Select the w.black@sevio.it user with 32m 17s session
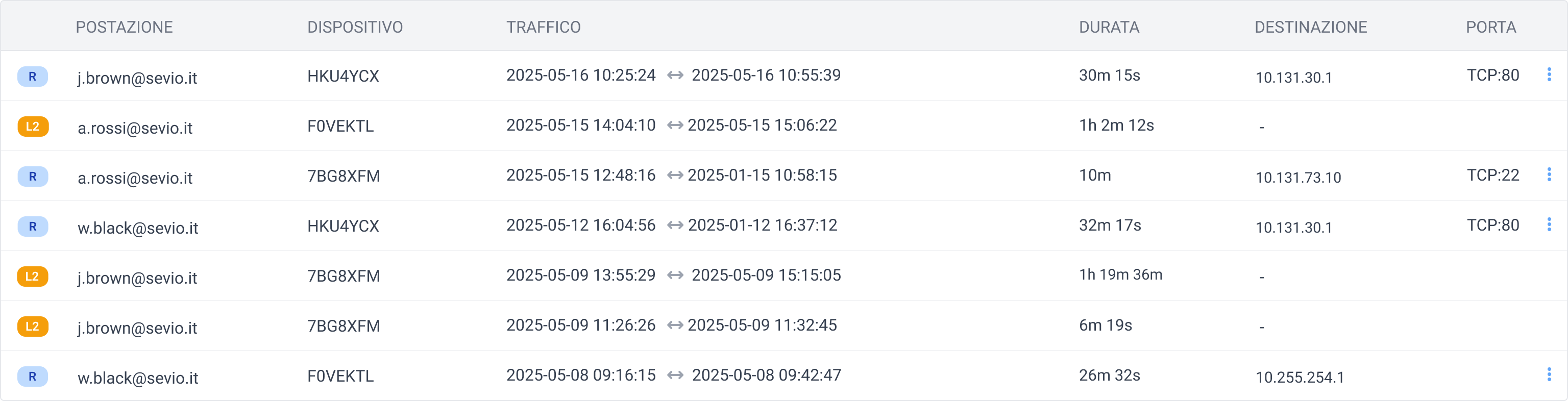 point(138,228)
